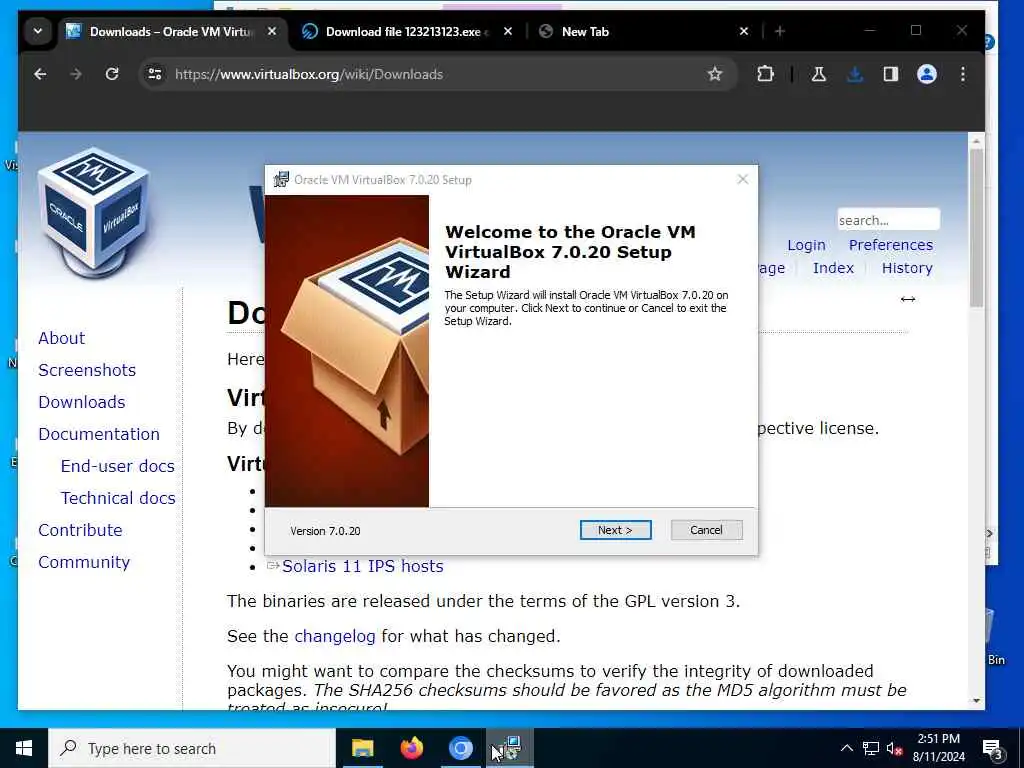This screenshot has height=768, width=1024.
Task: Open the taskbar clock and date
Action: [x=938, y=748]
